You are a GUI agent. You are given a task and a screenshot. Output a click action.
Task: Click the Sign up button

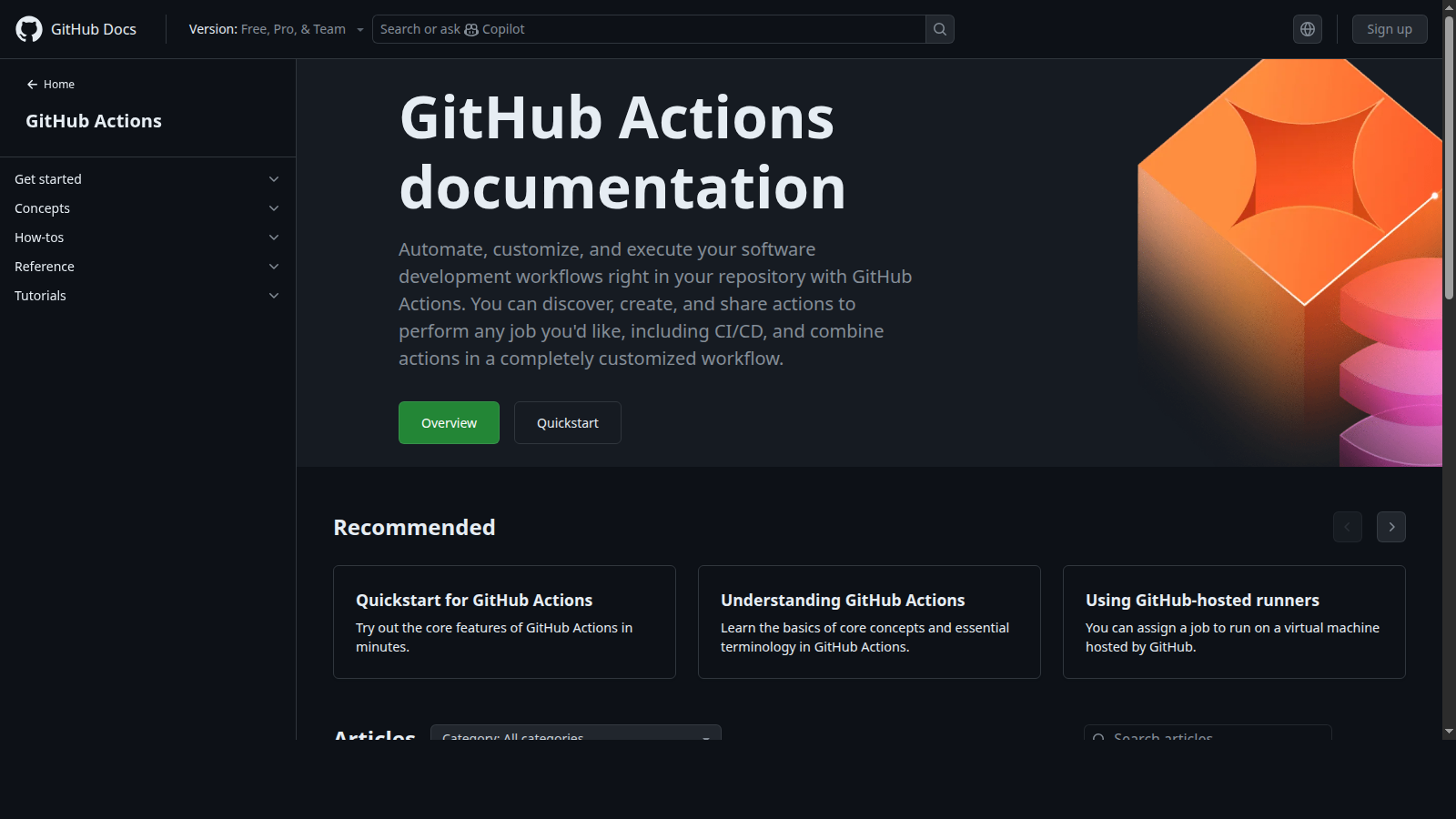[1390, 29]
